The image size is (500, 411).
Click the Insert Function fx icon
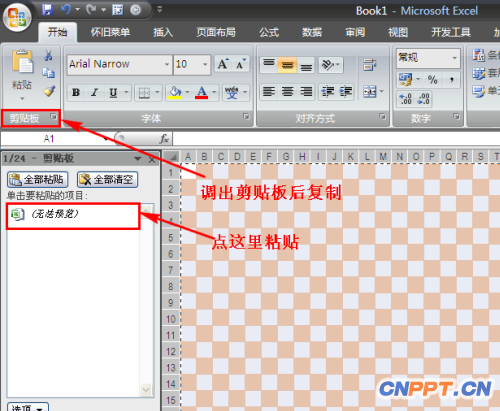pos(164,139)
